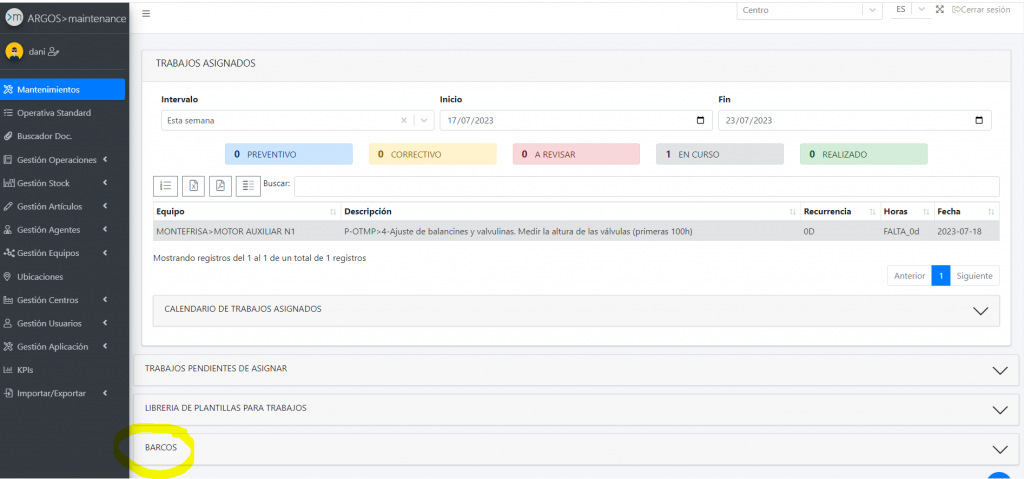The image size is (1024, 479).
Task: Toggle fullscreen with the expand icon
Action: [x=940, y=10]
